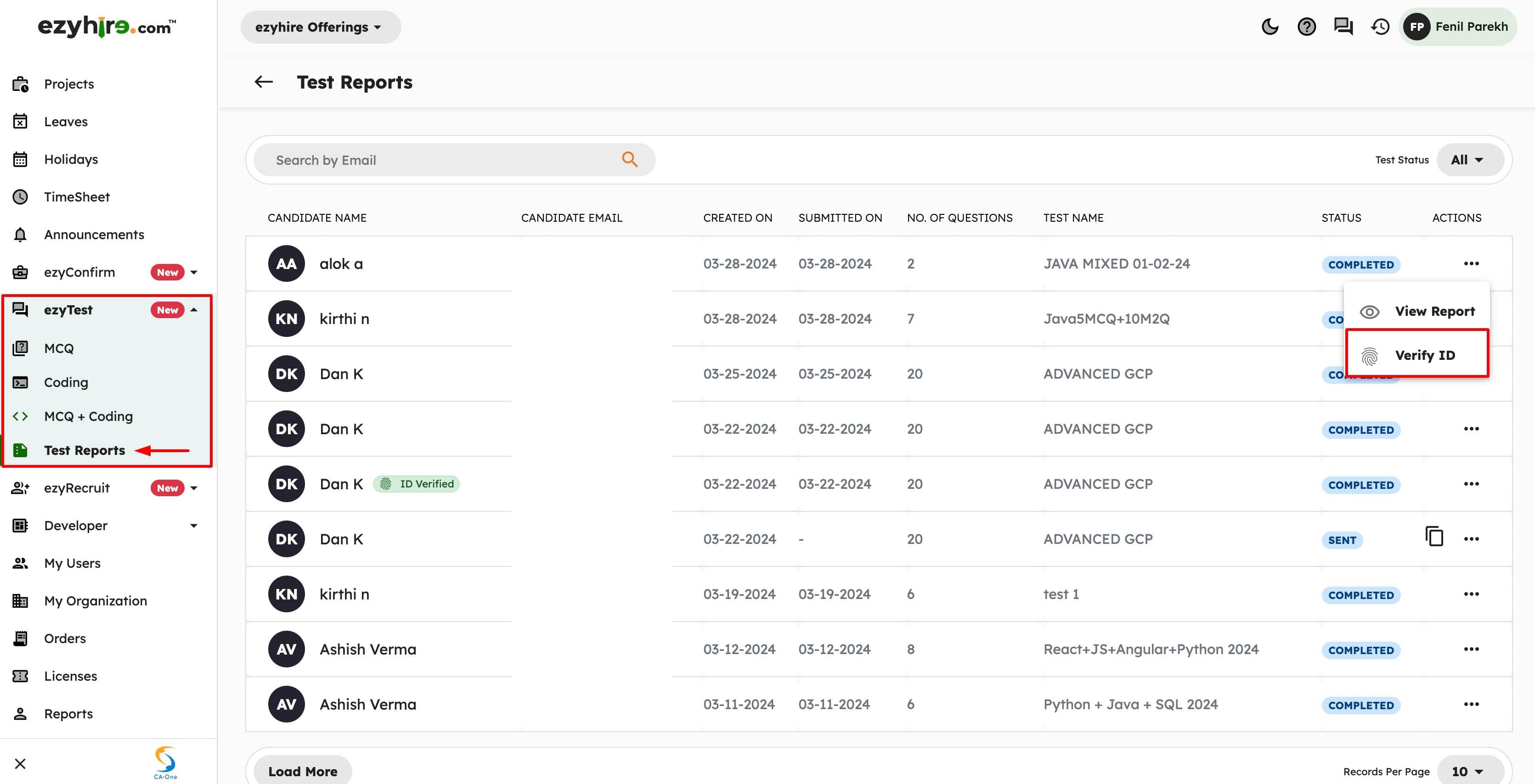Open the ezyhire Offerings dropdown
The image size is (1535, 784).
320,27
